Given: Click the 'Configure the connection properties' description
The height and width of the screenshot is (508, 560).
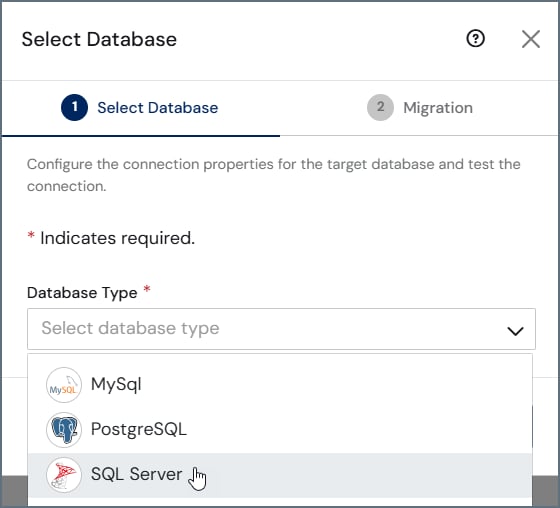Looking at the screenshot, I should click(x=274, y=175).
